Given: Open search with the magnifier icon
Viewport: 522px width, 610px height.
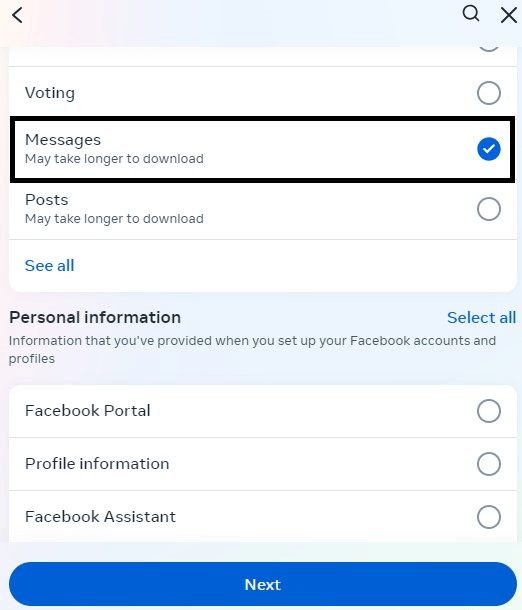Looking at the screenshot, I should click(x=471, y=14).
